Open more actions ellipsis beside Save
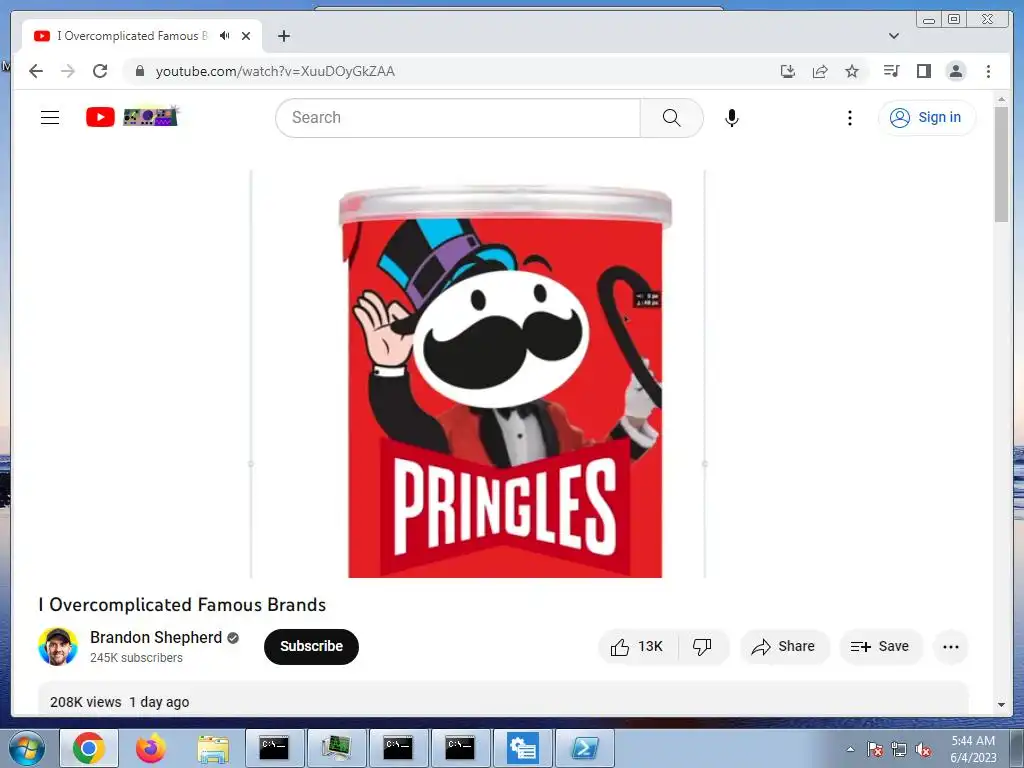Viewport: 1024px width, 768px height. [951, 647]
